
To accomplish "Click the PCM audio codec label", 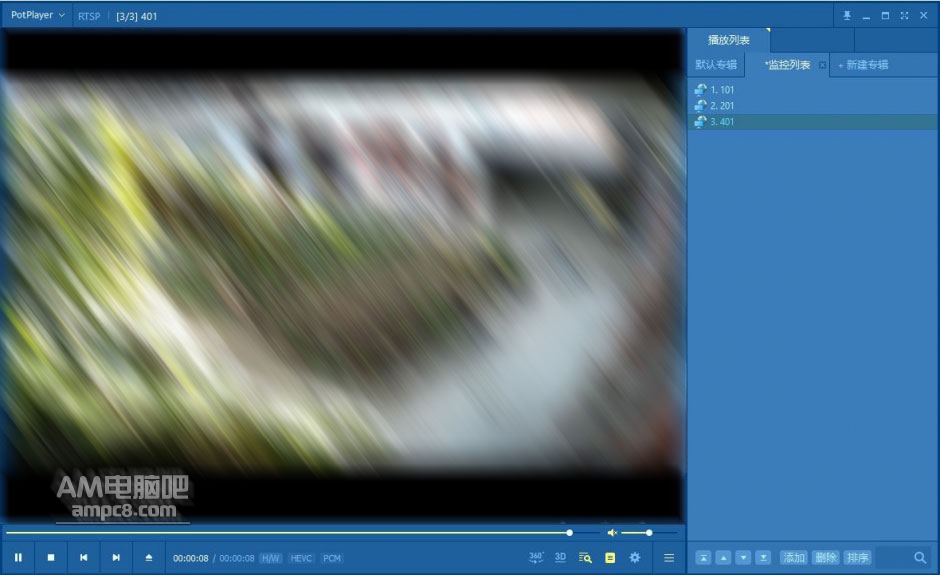I will point(332,558).
